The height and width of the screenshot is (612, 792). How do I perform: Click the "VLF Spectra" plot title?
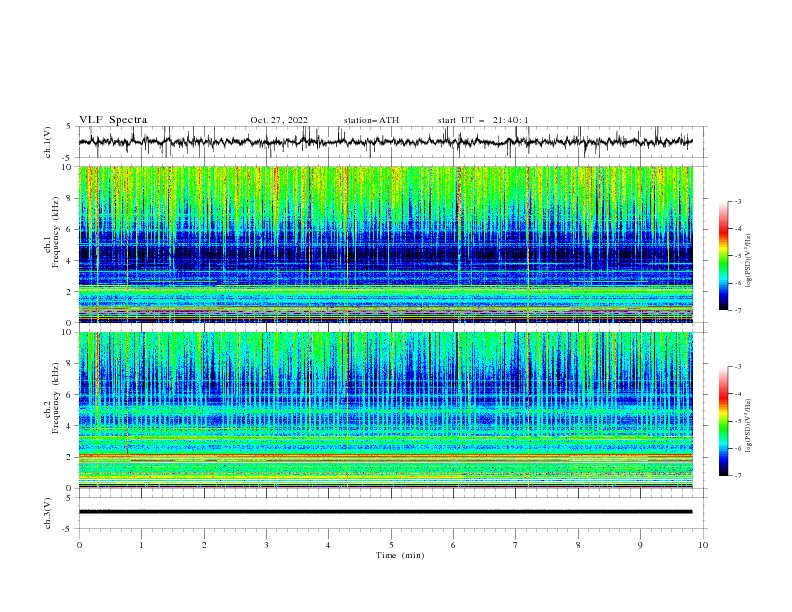coord(113,120)
